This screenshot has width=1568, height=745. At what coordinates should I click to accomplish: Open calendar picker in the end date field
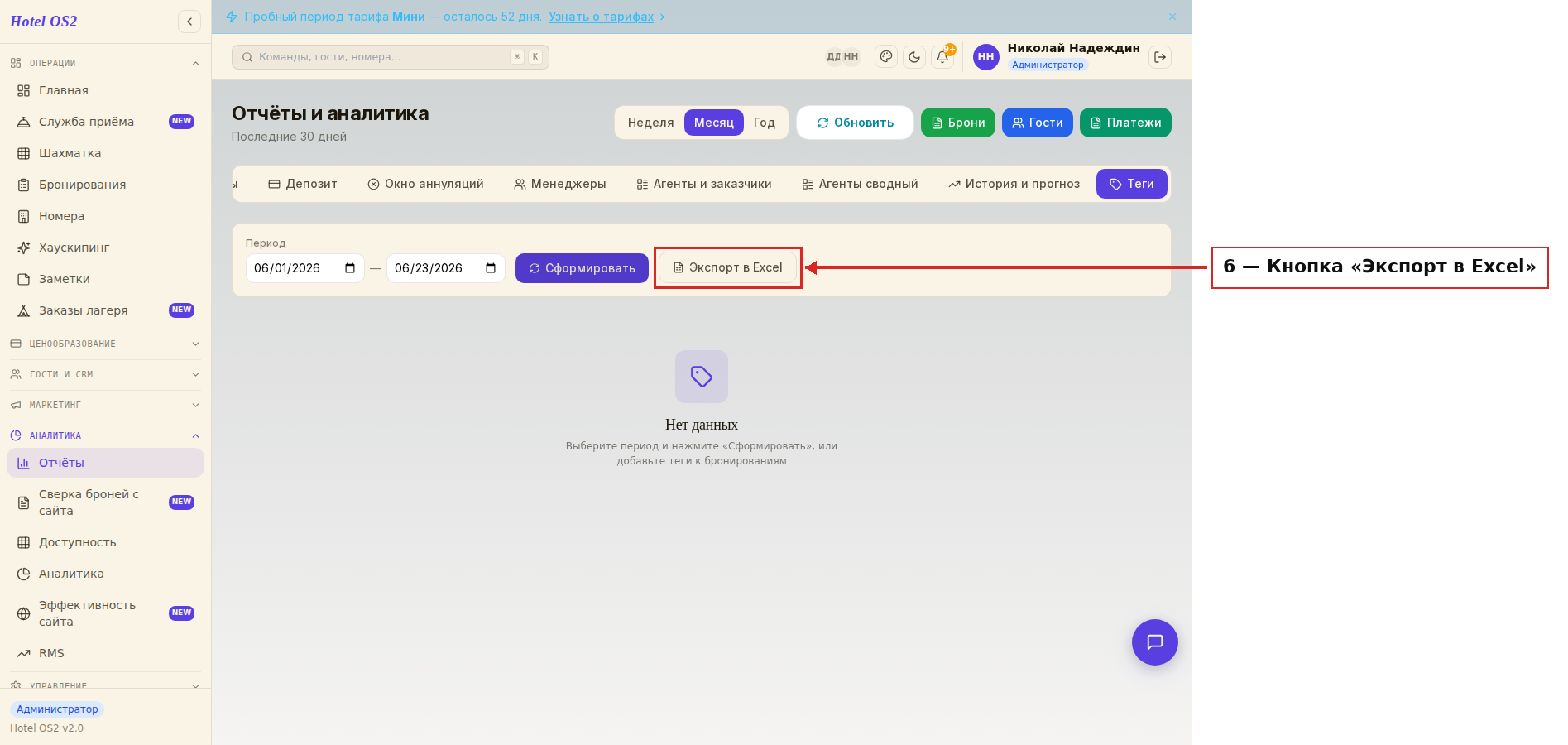click(x=491, y=268)
